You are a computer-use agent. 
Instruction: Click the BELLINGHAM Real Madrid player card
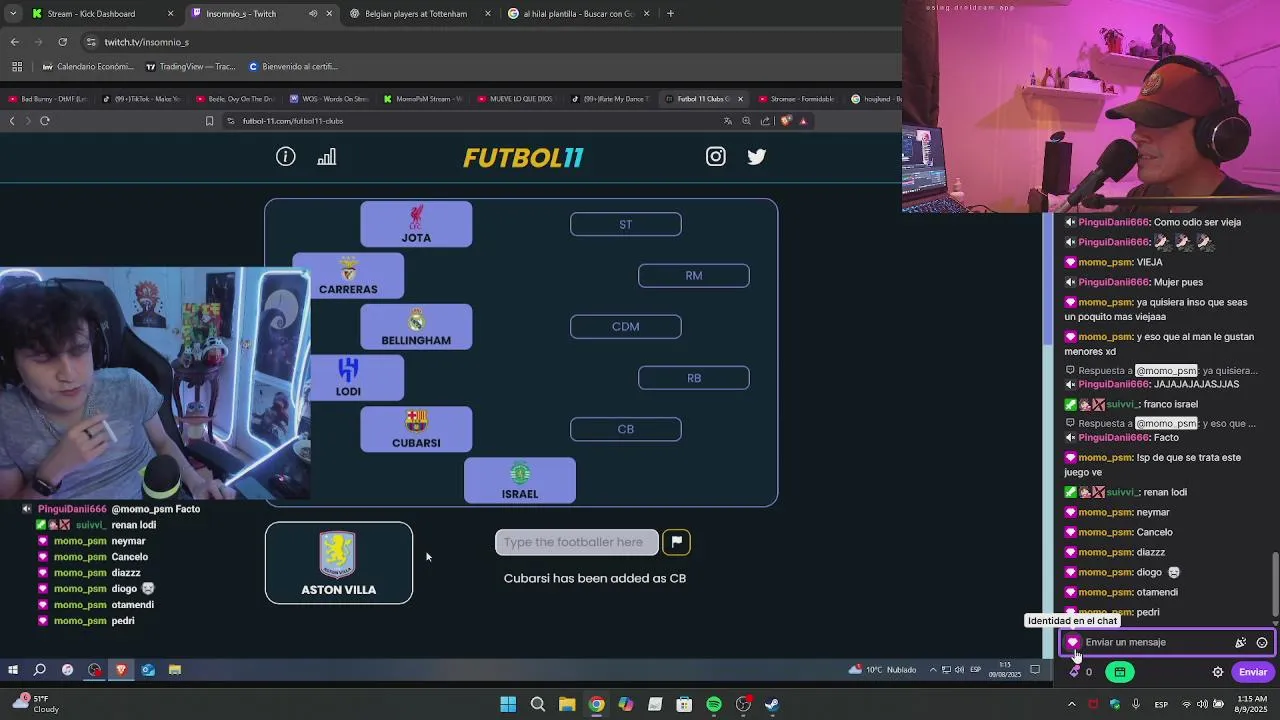pos(416,327)
